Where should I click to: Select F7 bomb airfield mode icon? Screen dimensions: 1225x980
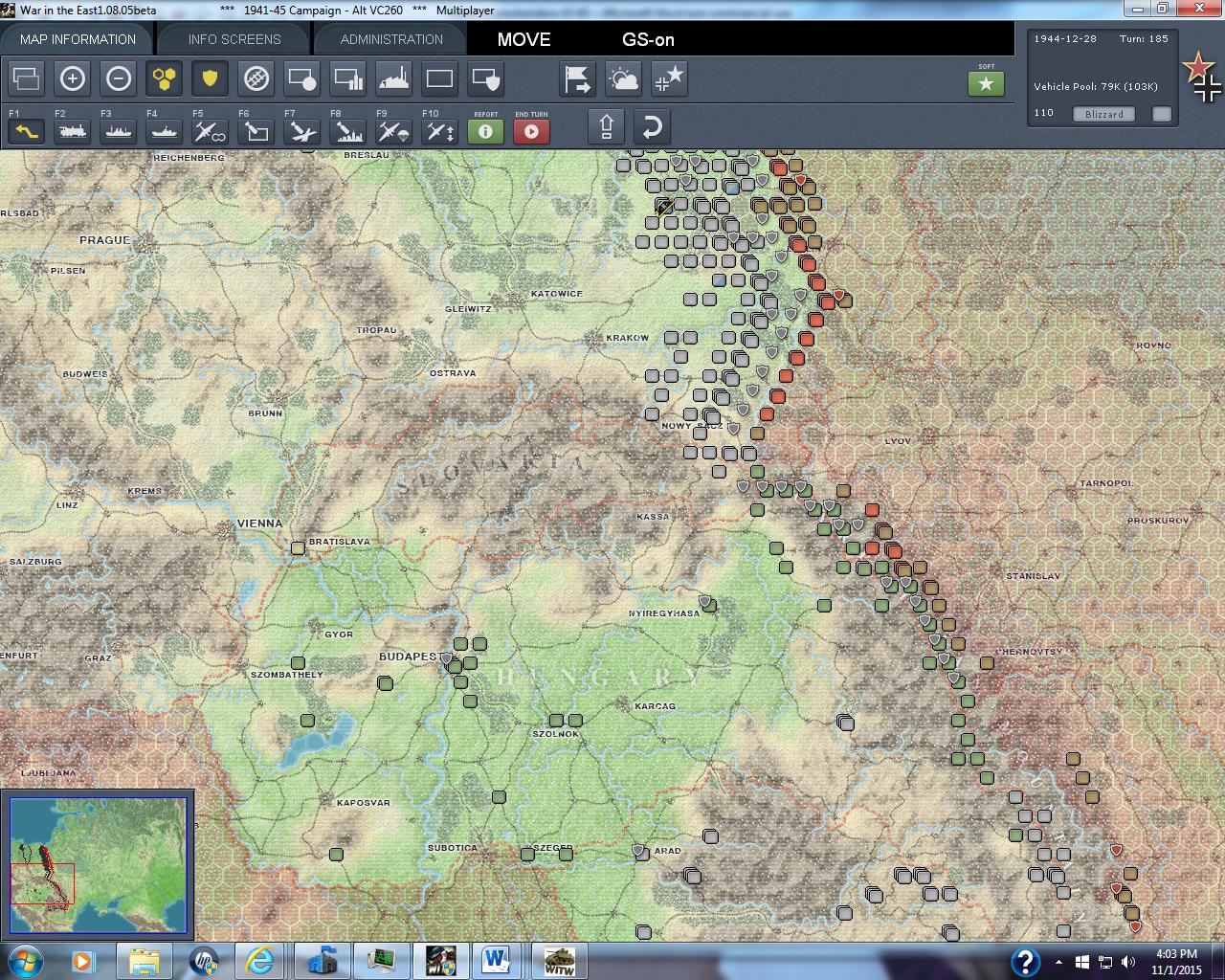(x=302, y=131)
